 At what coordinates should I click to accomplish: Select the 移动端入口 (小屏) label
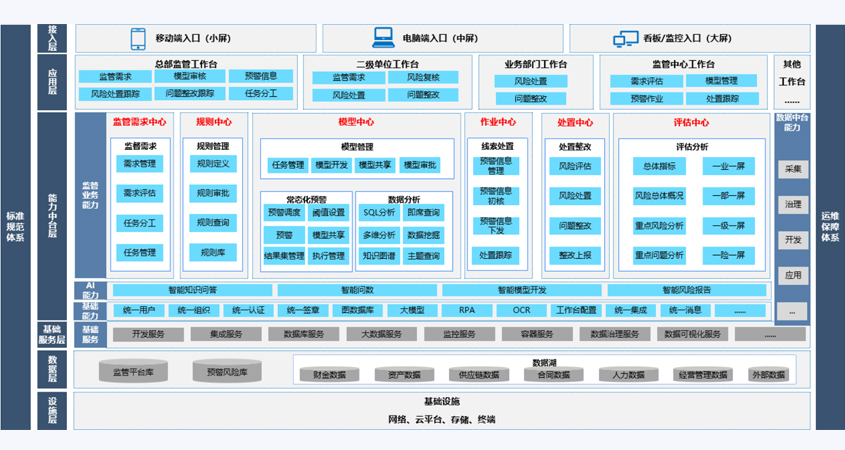193,38
